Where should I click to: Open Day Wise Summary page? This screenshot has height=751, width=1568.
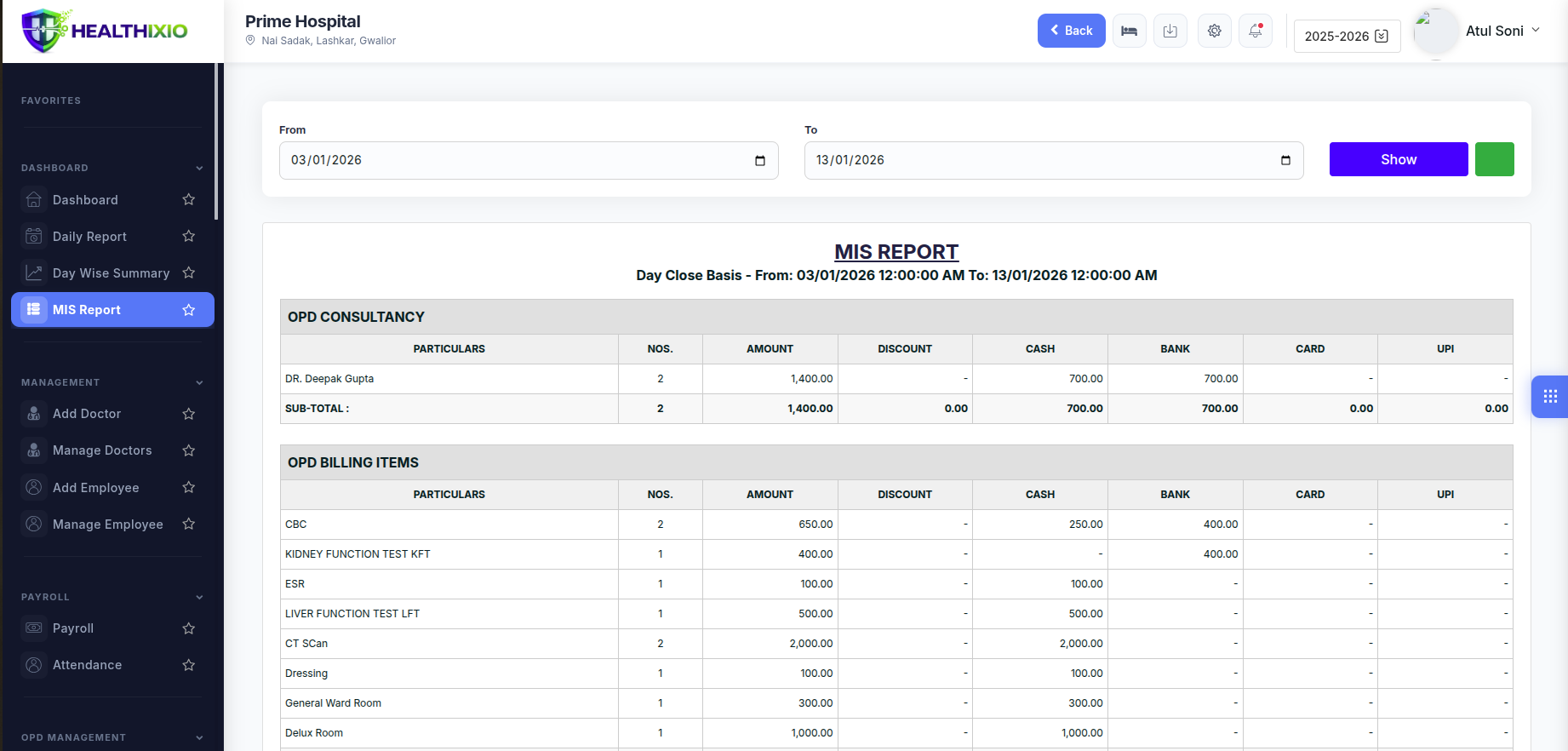point(112,273)
